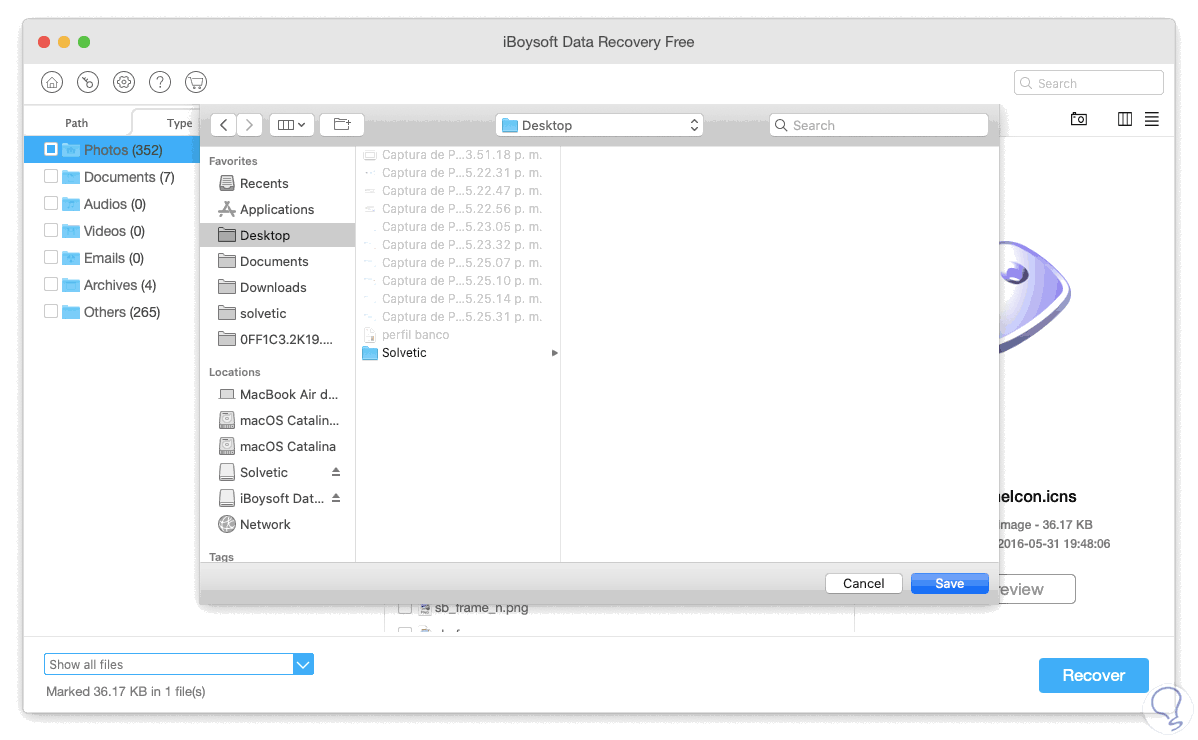1198x740 pixels.
Task: Check the Others (265) checkbox
Action: (x=51, y=311)
